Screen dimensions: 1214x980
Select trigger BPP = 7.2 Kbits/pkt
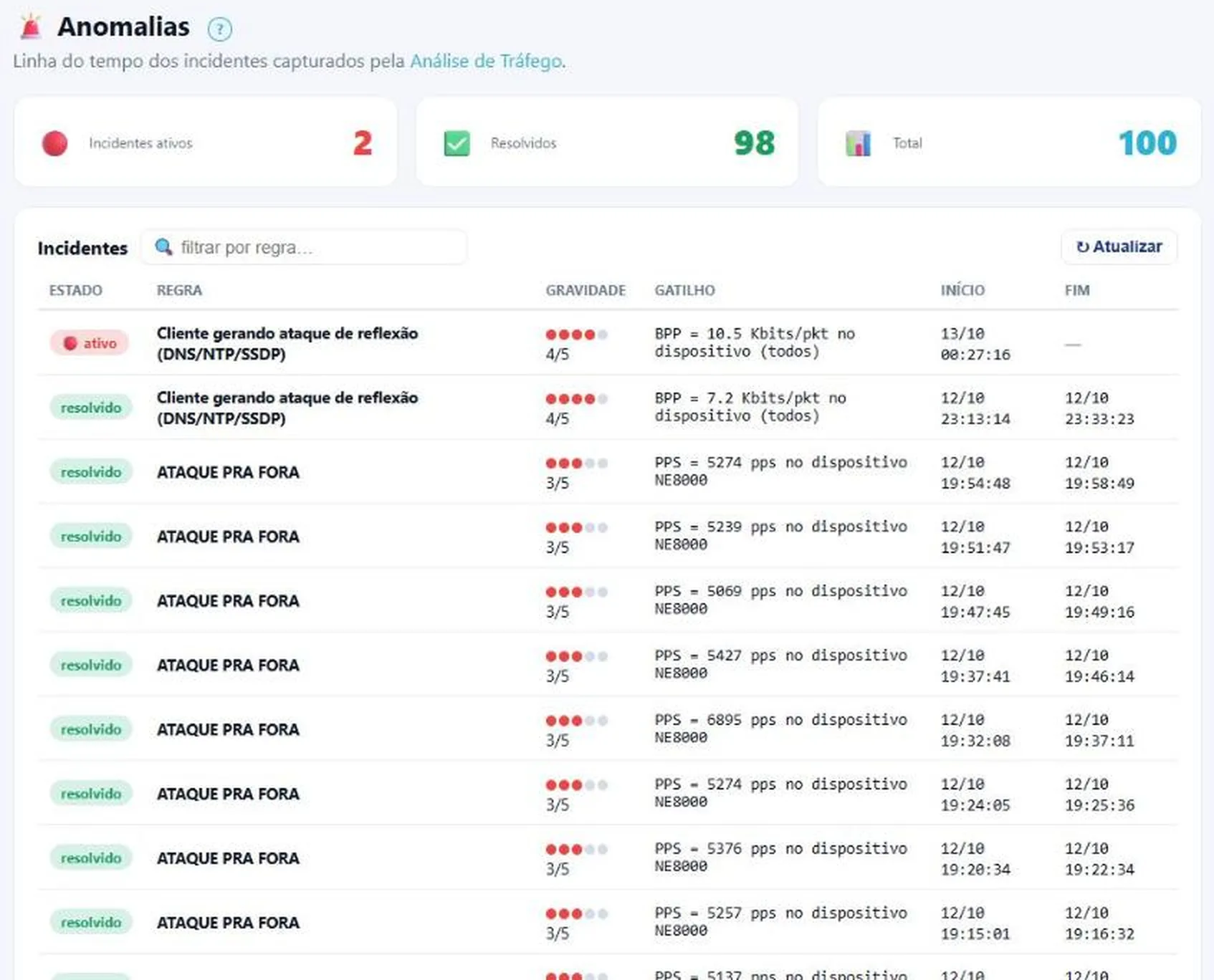point(750,407)
